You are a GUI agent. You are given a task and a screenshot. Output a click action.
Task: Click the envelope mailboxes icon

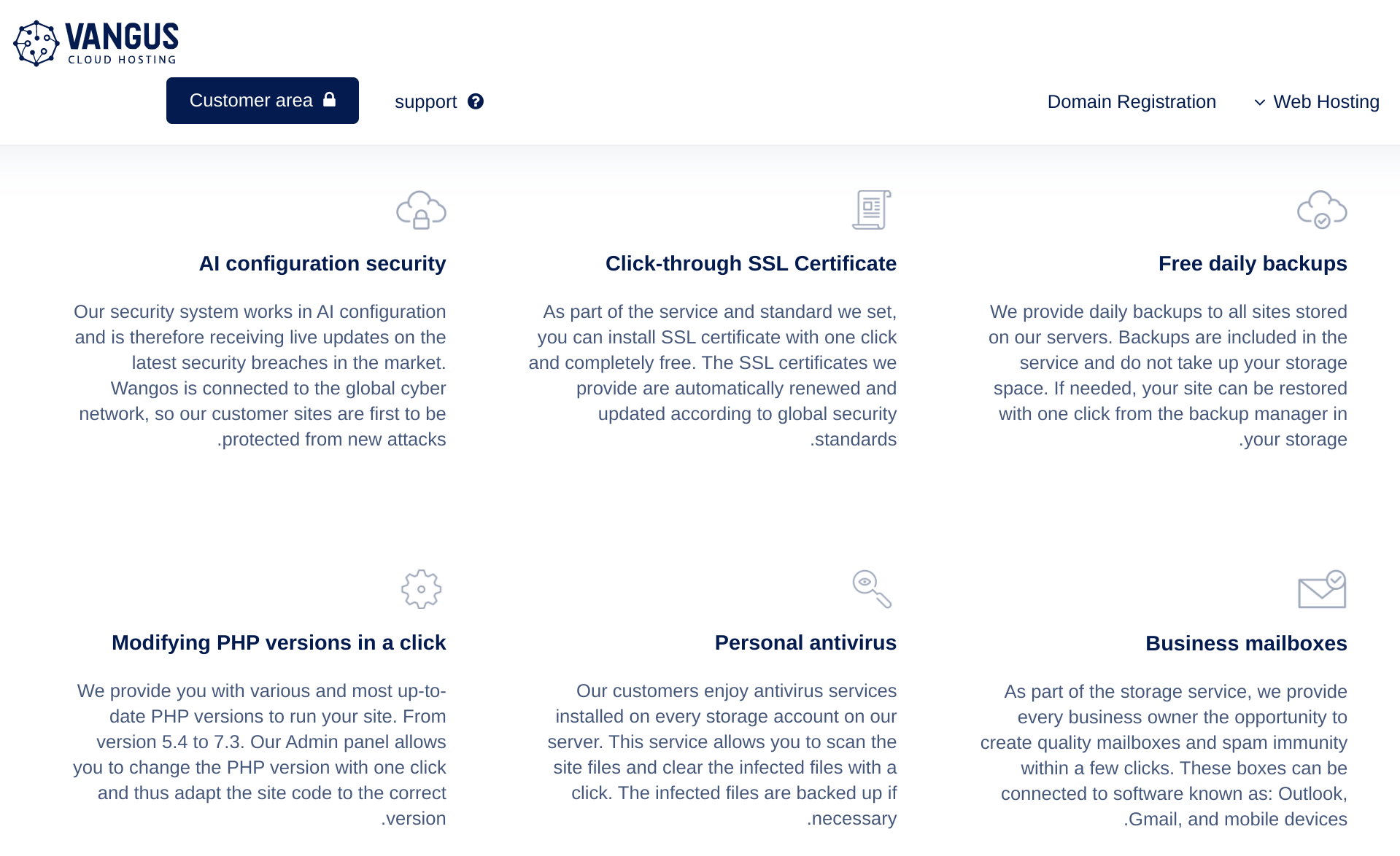[x=1322, y=589]
